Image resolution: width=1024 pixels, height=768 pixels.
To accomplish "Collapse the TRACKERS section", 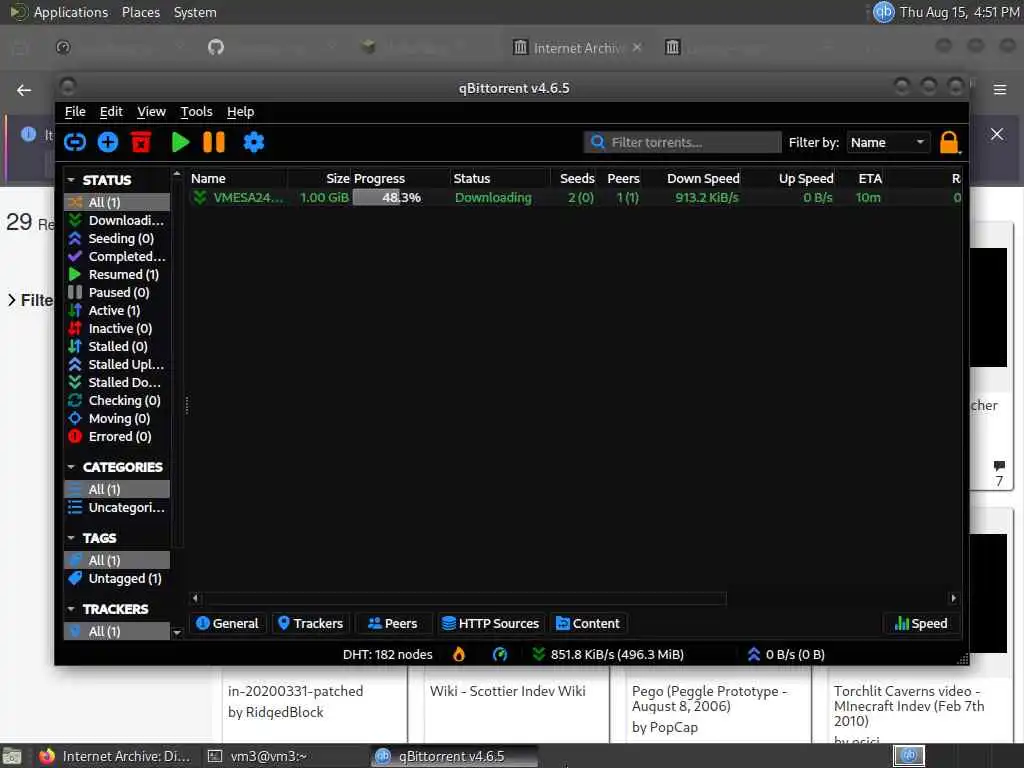I will point(71,609).
